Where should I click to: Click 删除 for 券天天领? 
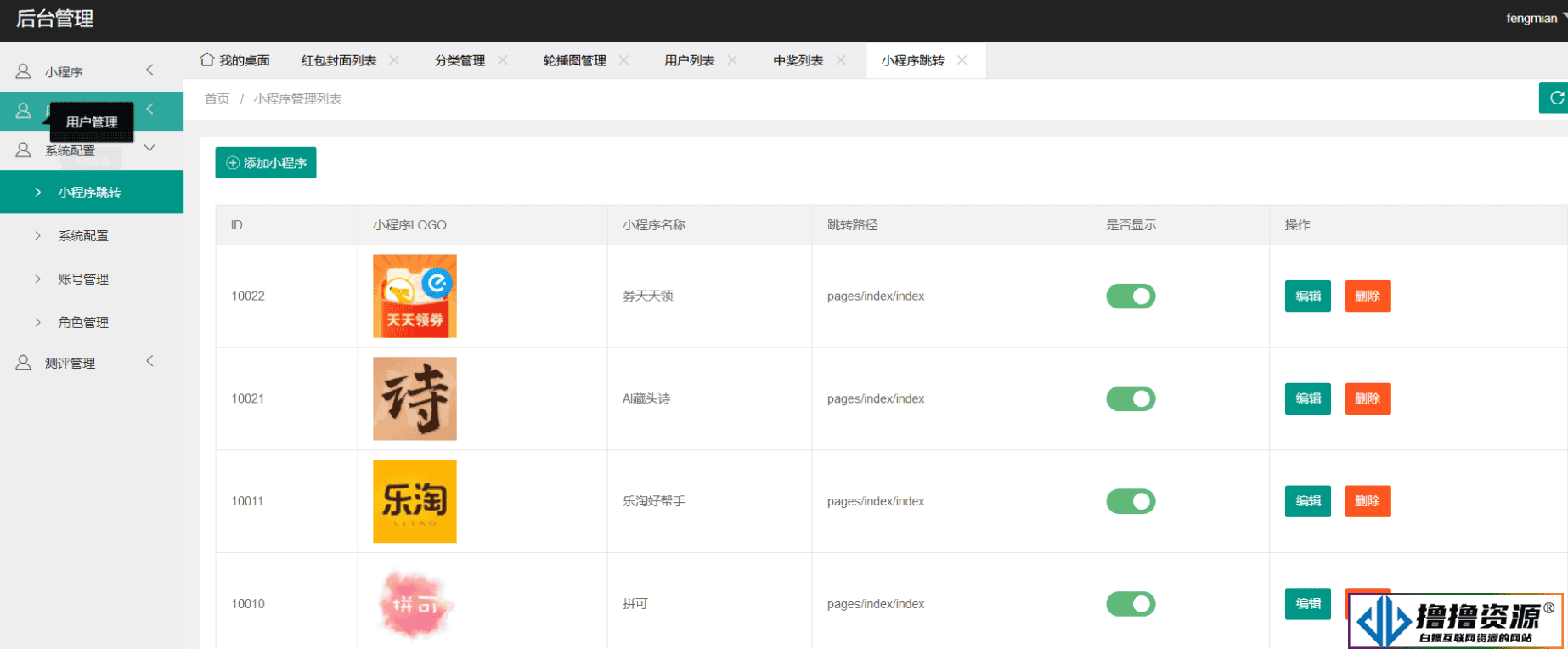click(1368, 296)
